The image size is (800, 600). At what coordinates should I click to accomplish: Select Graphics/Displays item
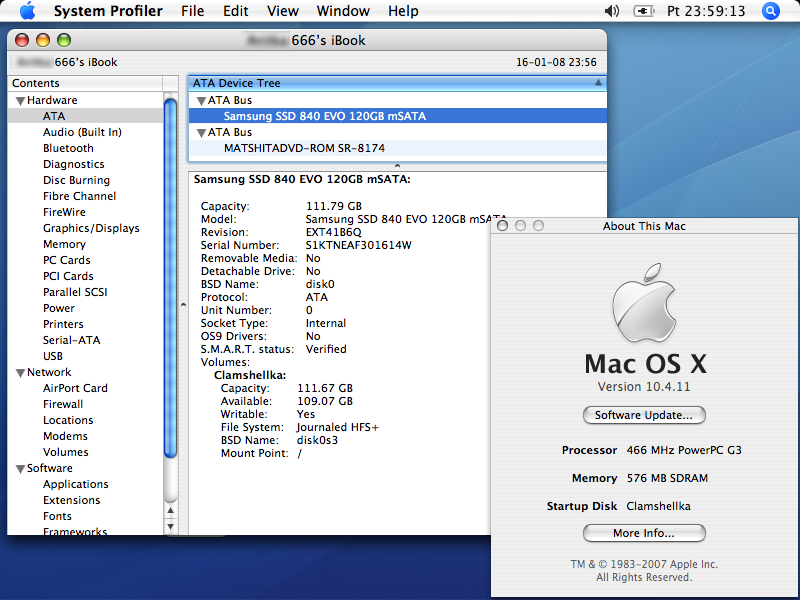[x=91, y=228]
